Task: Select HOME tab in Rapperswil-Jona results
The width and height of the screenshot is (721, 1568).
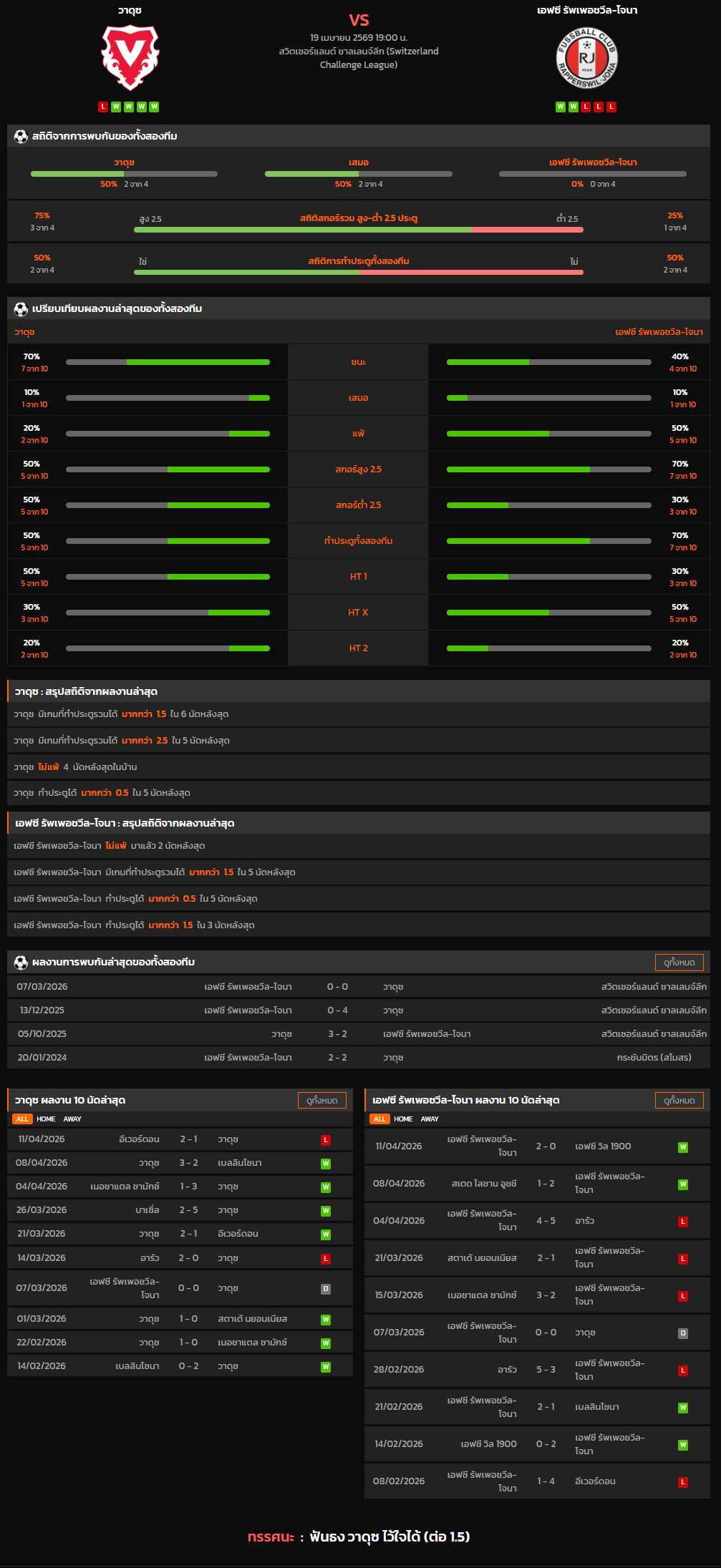Action: coord(403,1119)
